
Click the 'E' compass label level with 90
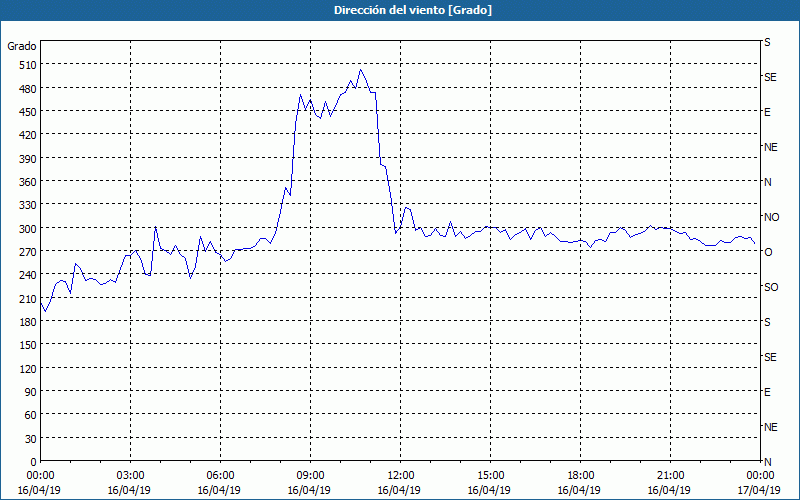click(x=767, y=392)
